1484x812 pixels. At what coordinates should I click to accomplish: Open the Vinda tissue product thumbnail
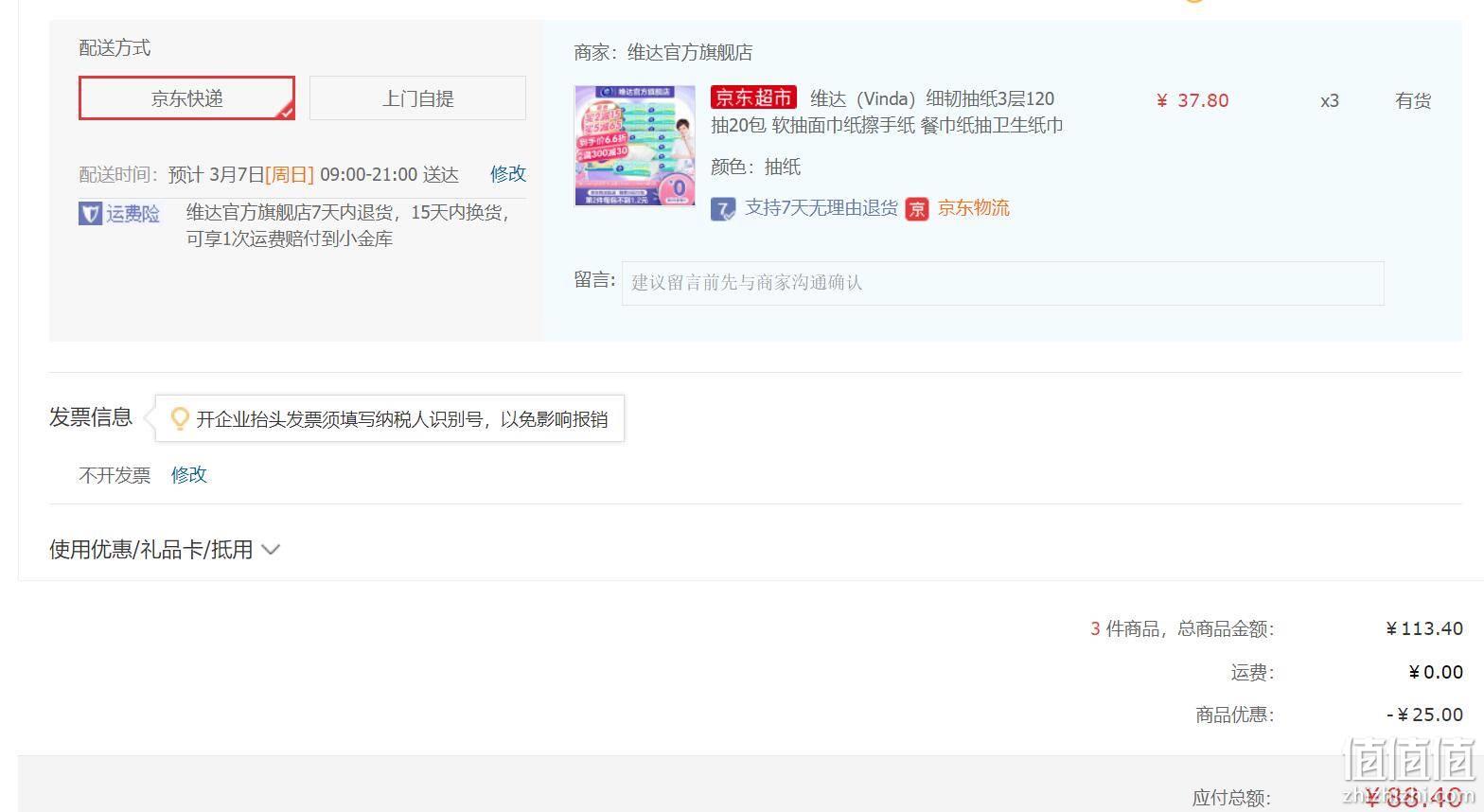click(x=635, y=146)
